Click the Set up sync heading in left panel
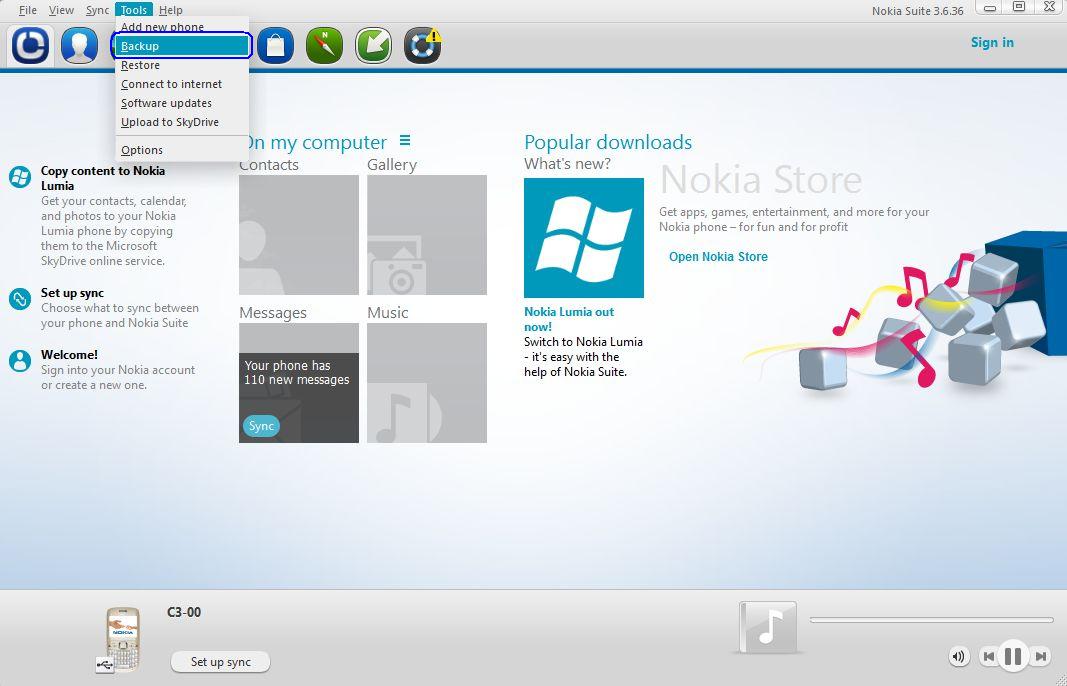Viewport: 1067px width, 686px height. click(x=72, y=293)
